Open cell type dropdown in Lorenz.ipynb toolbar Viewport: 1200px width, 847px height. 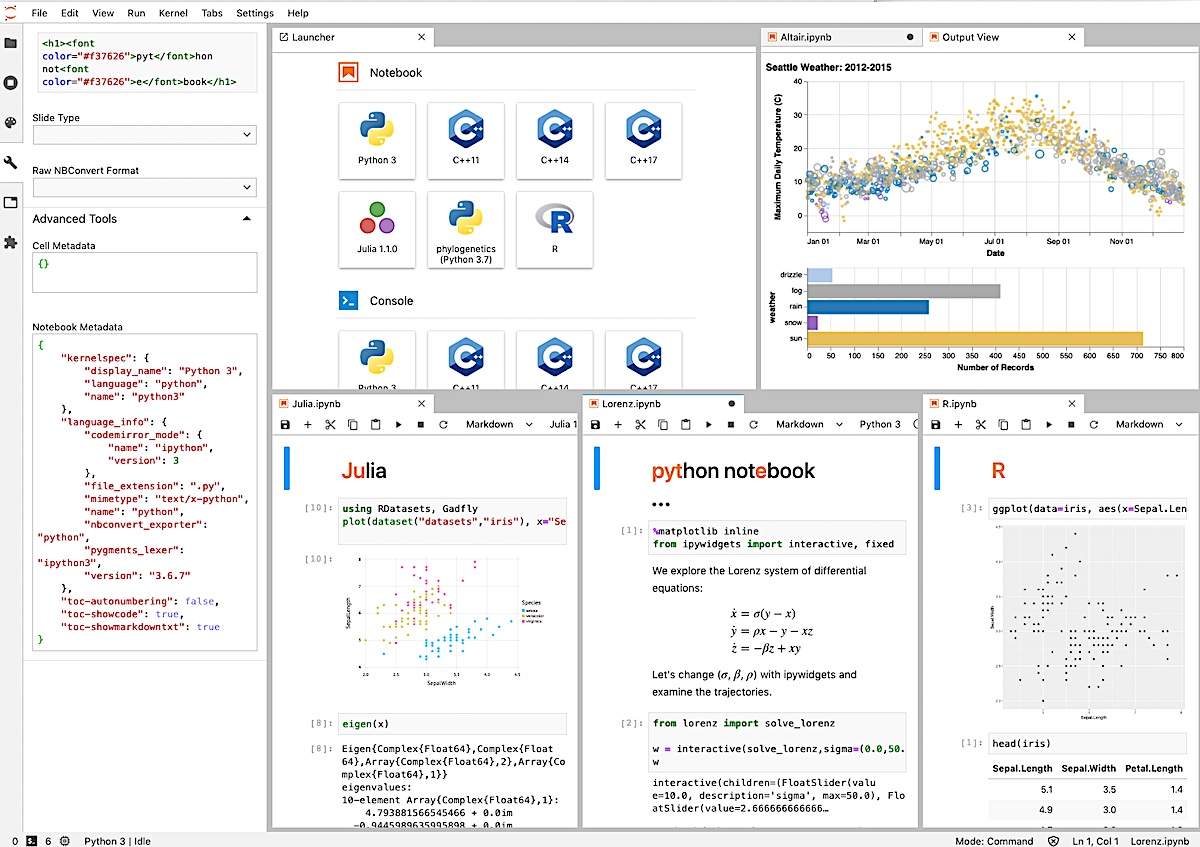click(x=809, y=424)
